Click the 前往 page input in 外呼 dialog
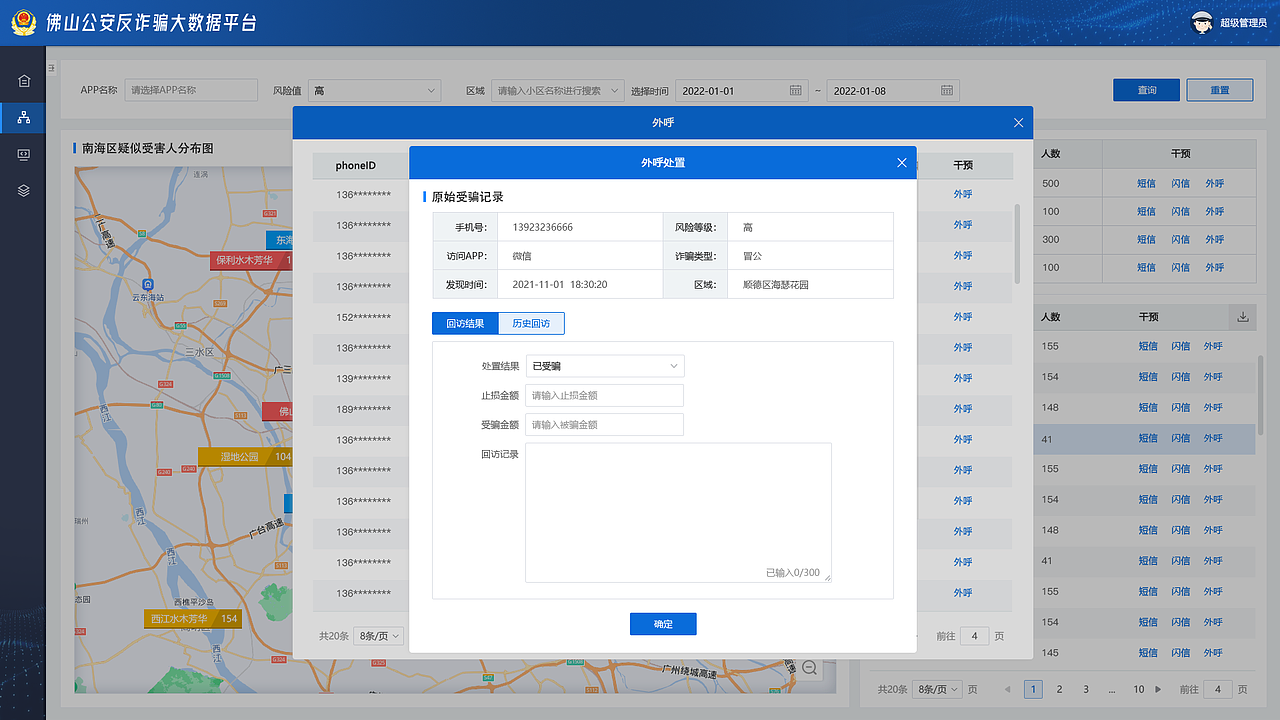Image resolution: width=1280 pixels, height=720 pixels. 975,636
